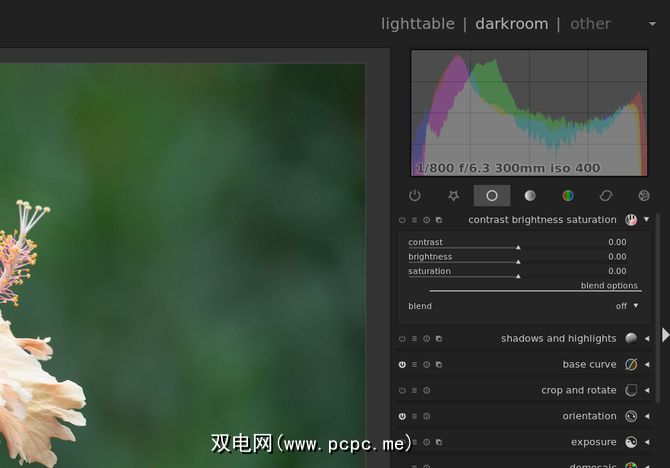
Task: Enable the crop and rotate module
Action: click(402, 390)
